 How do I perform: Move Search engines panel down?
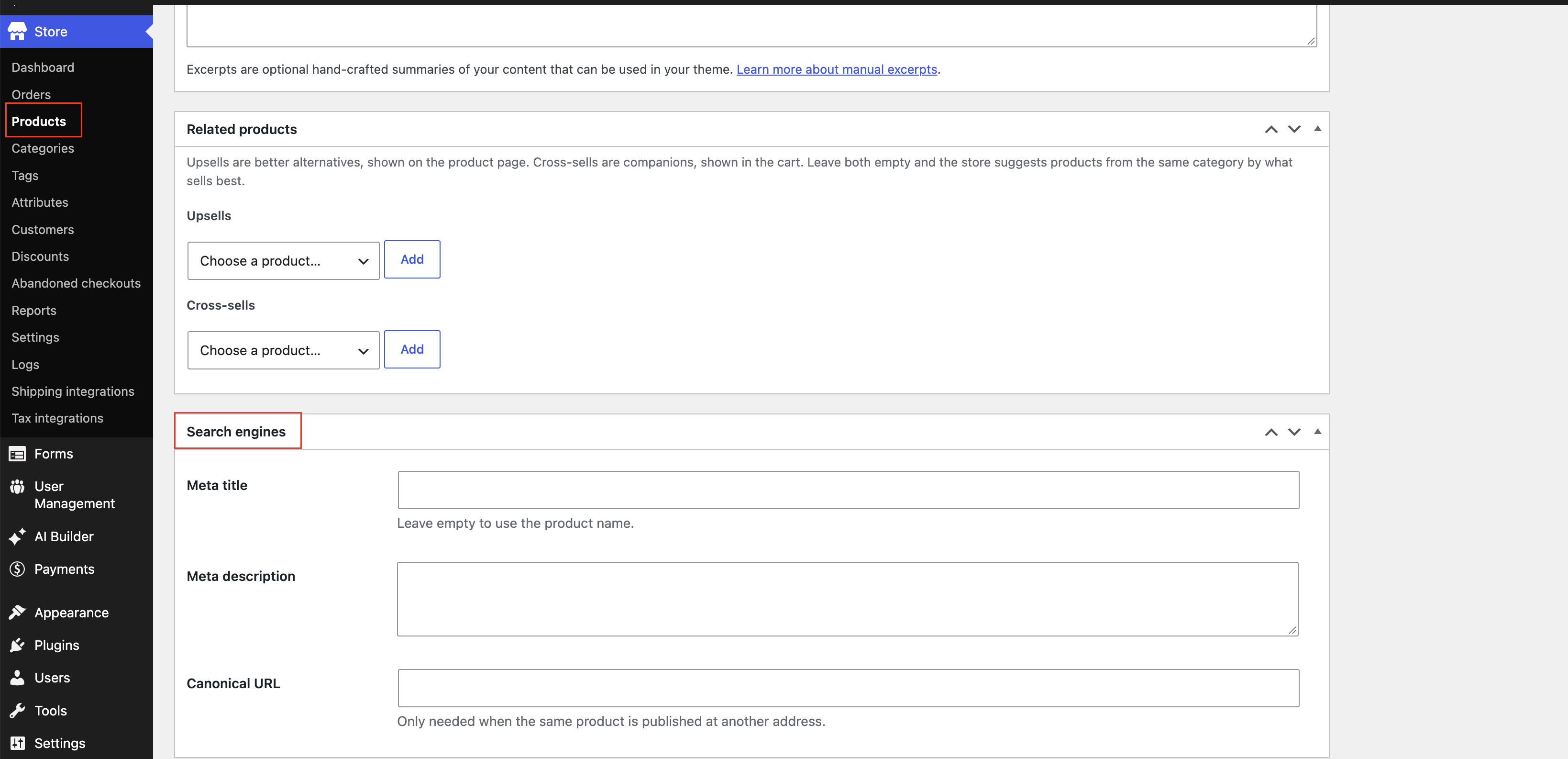coord(1294,432)
